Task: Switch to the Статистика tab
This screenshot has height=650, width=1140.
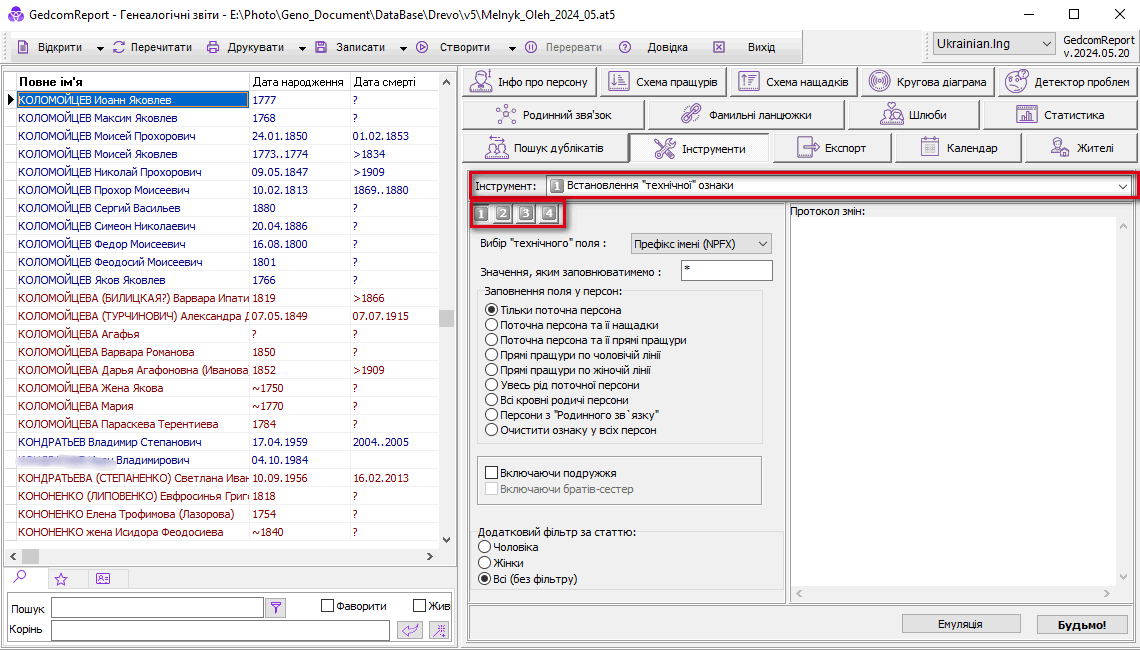Action: 1060,115
